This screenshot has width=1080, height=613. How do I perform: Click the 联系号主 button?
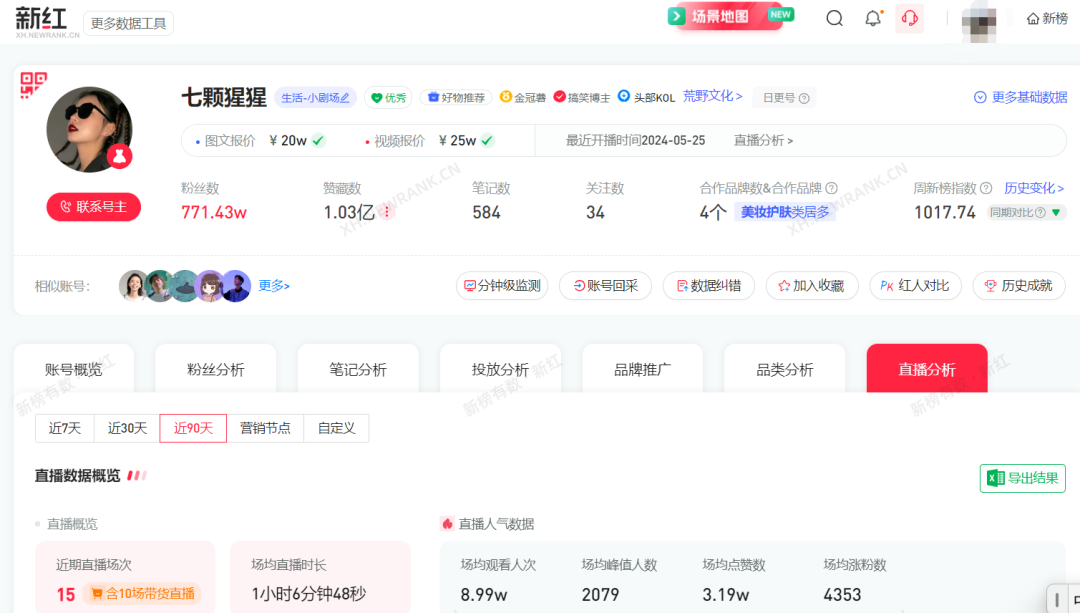93,207
